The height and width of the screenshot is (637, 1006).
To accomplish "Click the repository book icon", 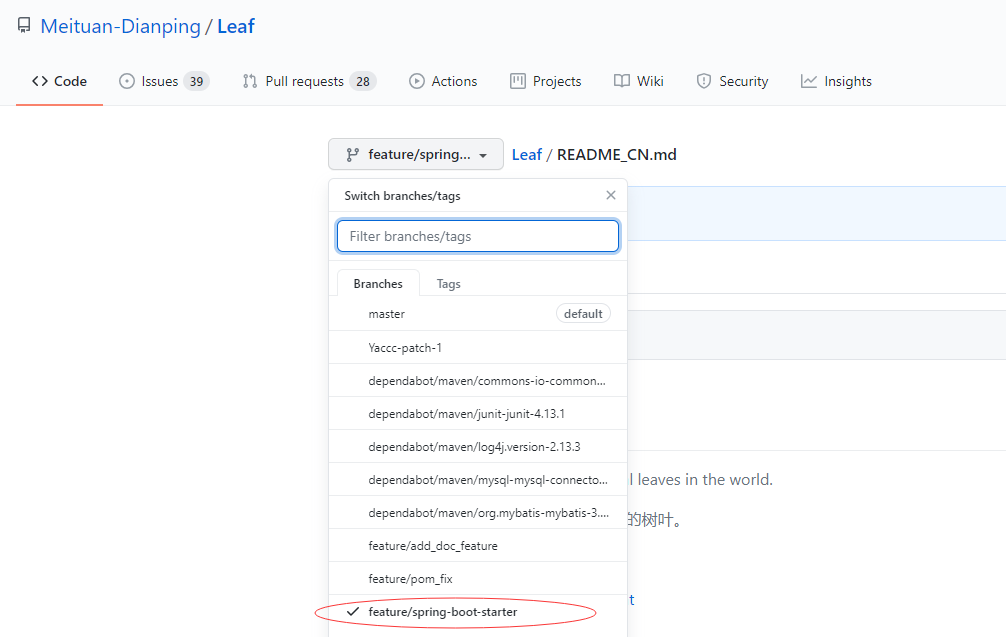I will [24, 26].
